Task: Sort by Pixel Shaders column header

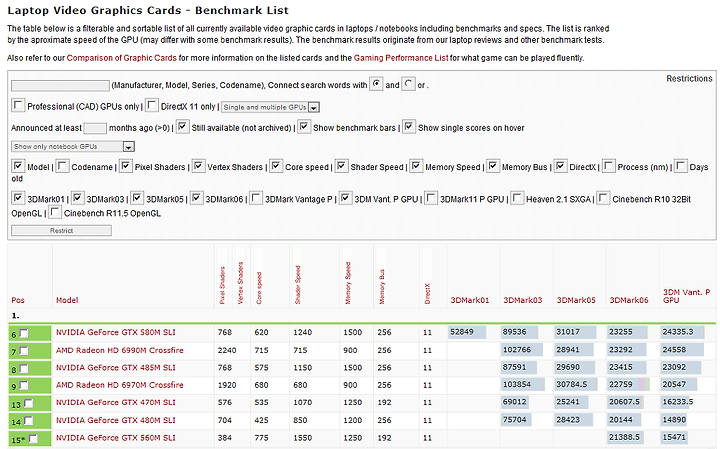Action: (222, 285)
